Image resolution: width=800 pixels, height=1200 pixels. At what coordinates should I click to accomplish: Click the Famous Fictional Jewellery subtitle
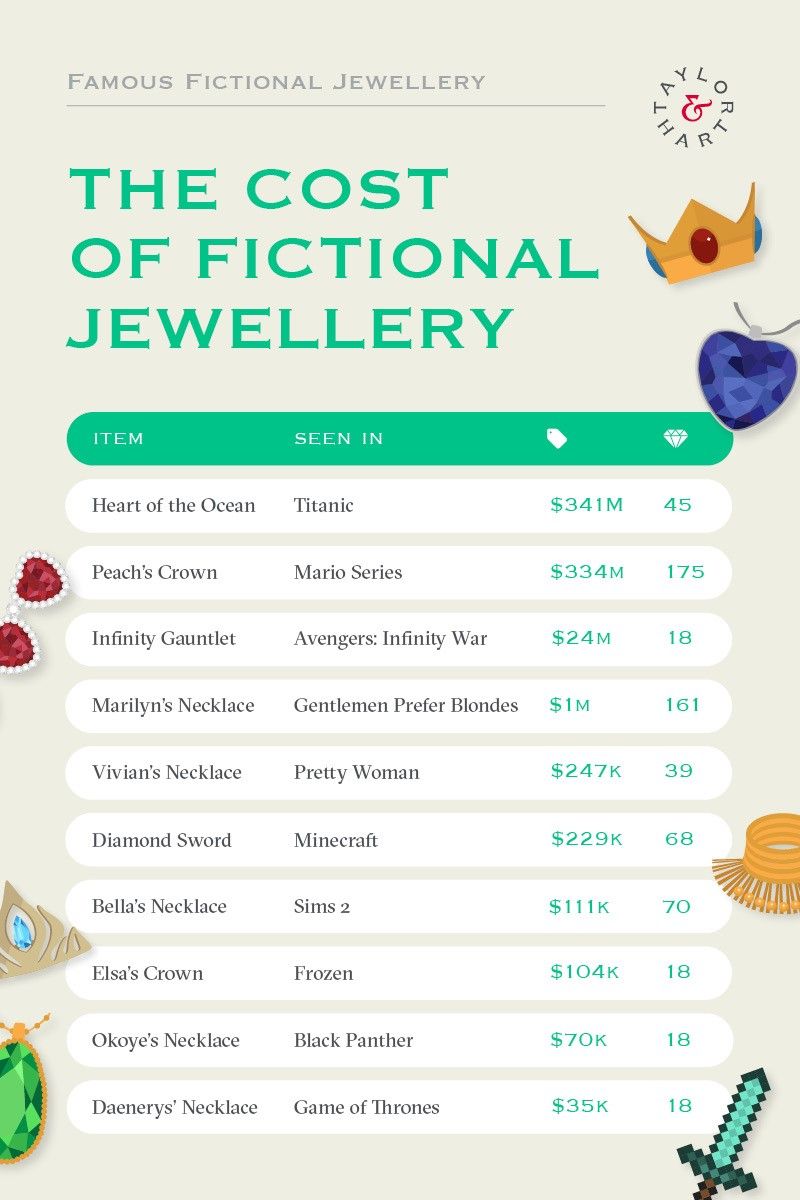pos(276,82)
